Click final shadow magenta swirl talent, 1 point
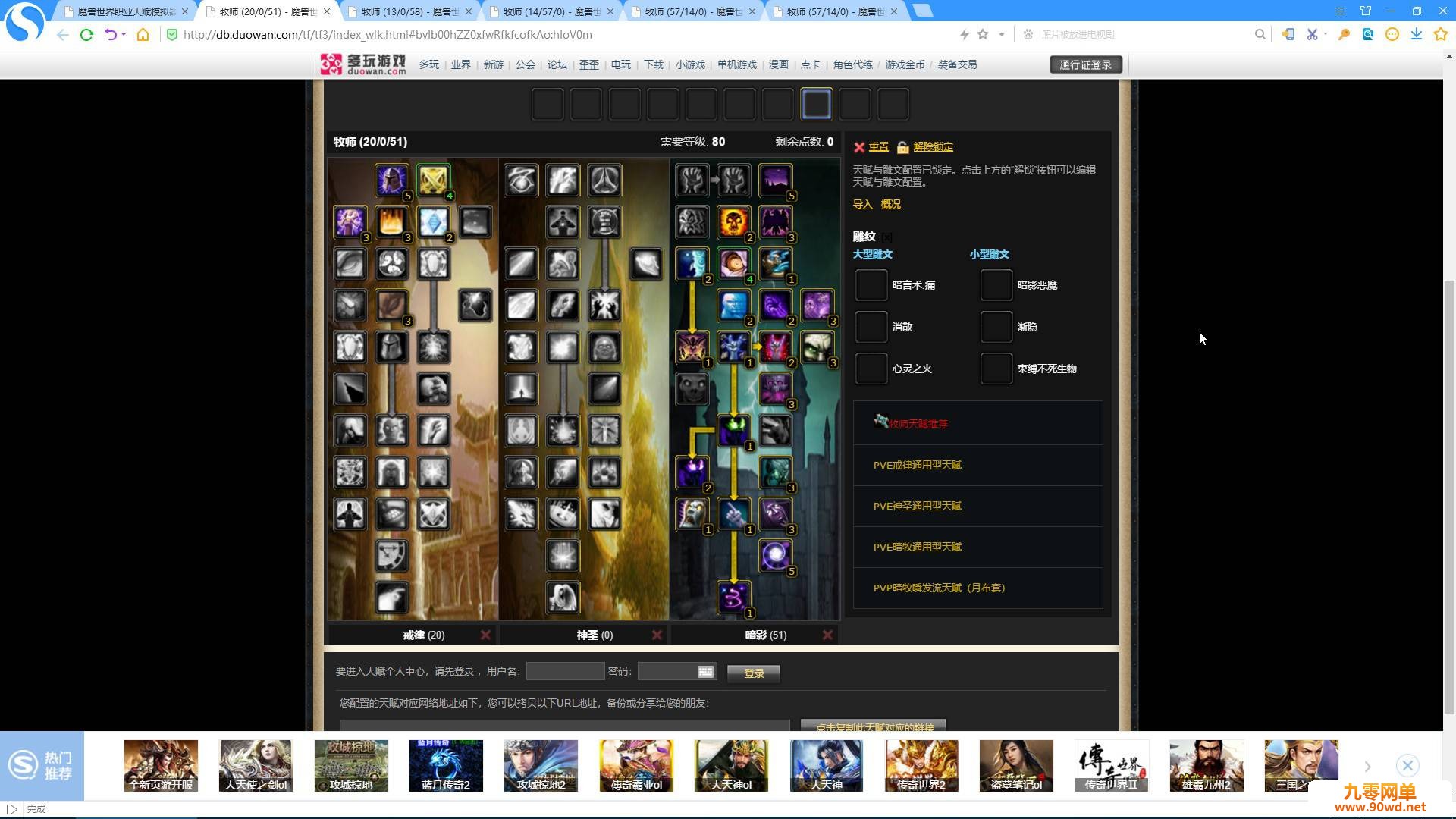This screenshot has width=1456, height=819. point(734,598)
